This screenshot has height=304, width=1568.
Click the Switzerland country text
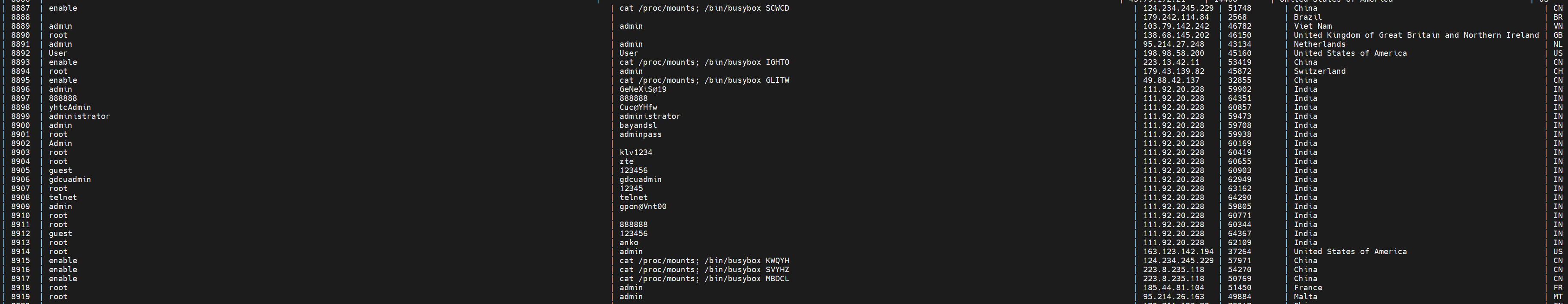pos(1320,71)
